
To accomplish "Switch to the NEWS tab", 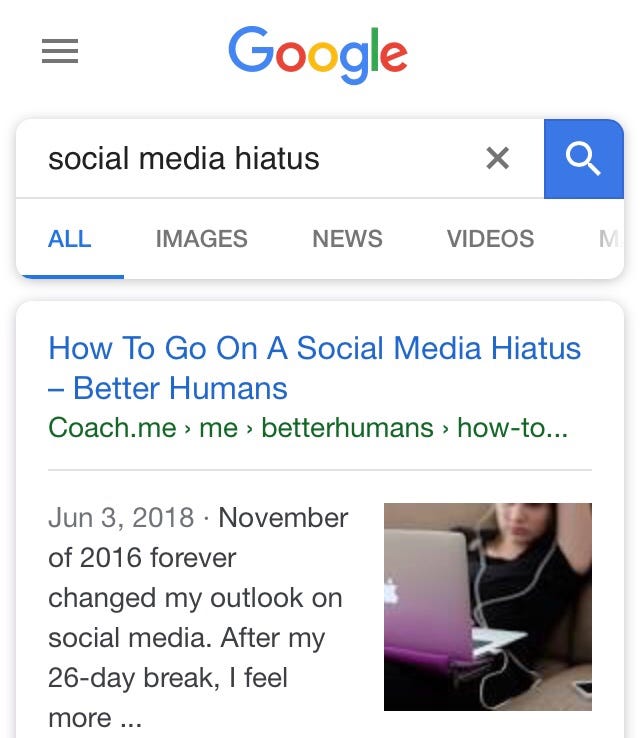I will coord(347,239).
